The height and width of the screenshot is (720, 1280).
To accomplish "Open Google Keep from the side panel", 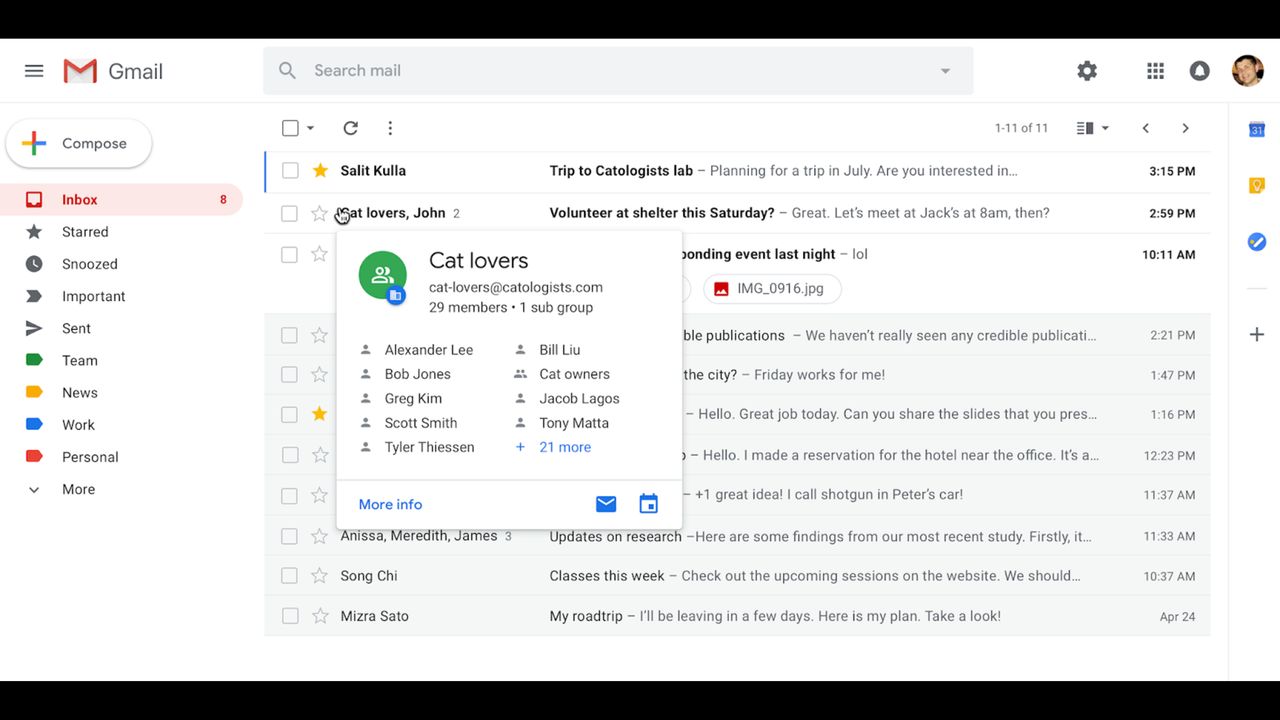I will [1257, 185].
